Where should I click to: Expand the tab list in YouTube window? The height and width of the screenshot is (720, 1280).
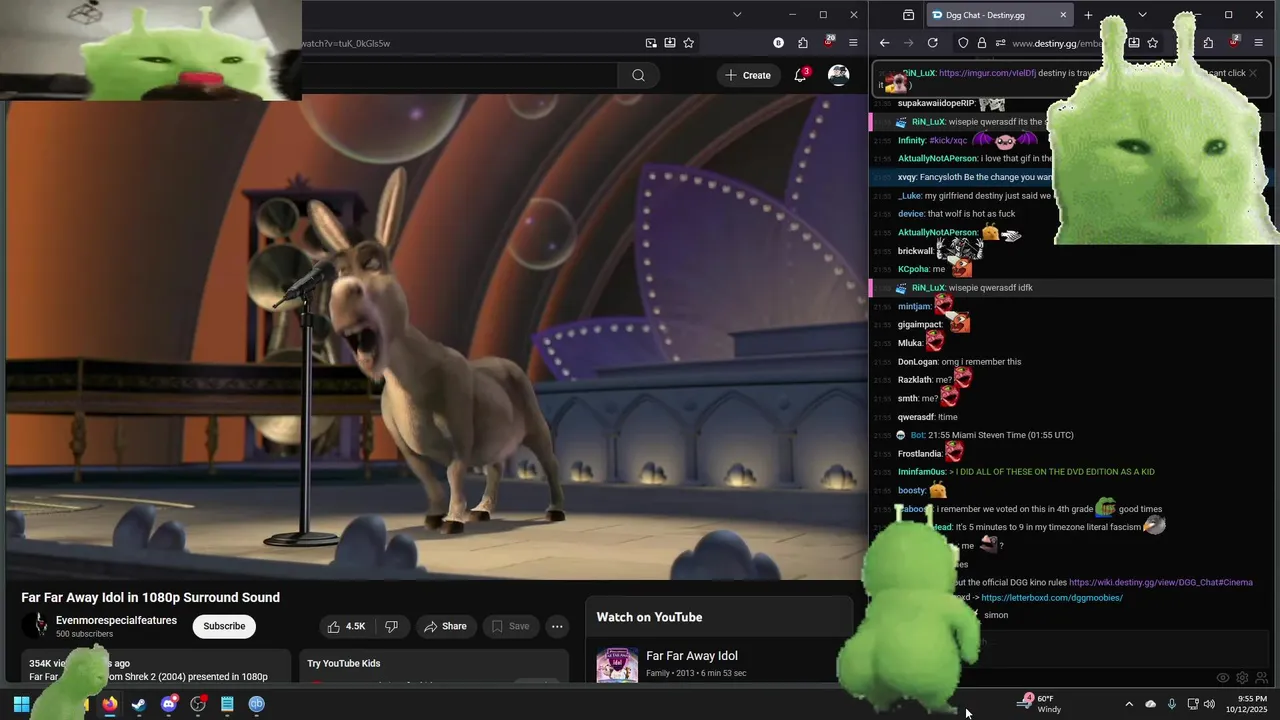pos(737,15)
